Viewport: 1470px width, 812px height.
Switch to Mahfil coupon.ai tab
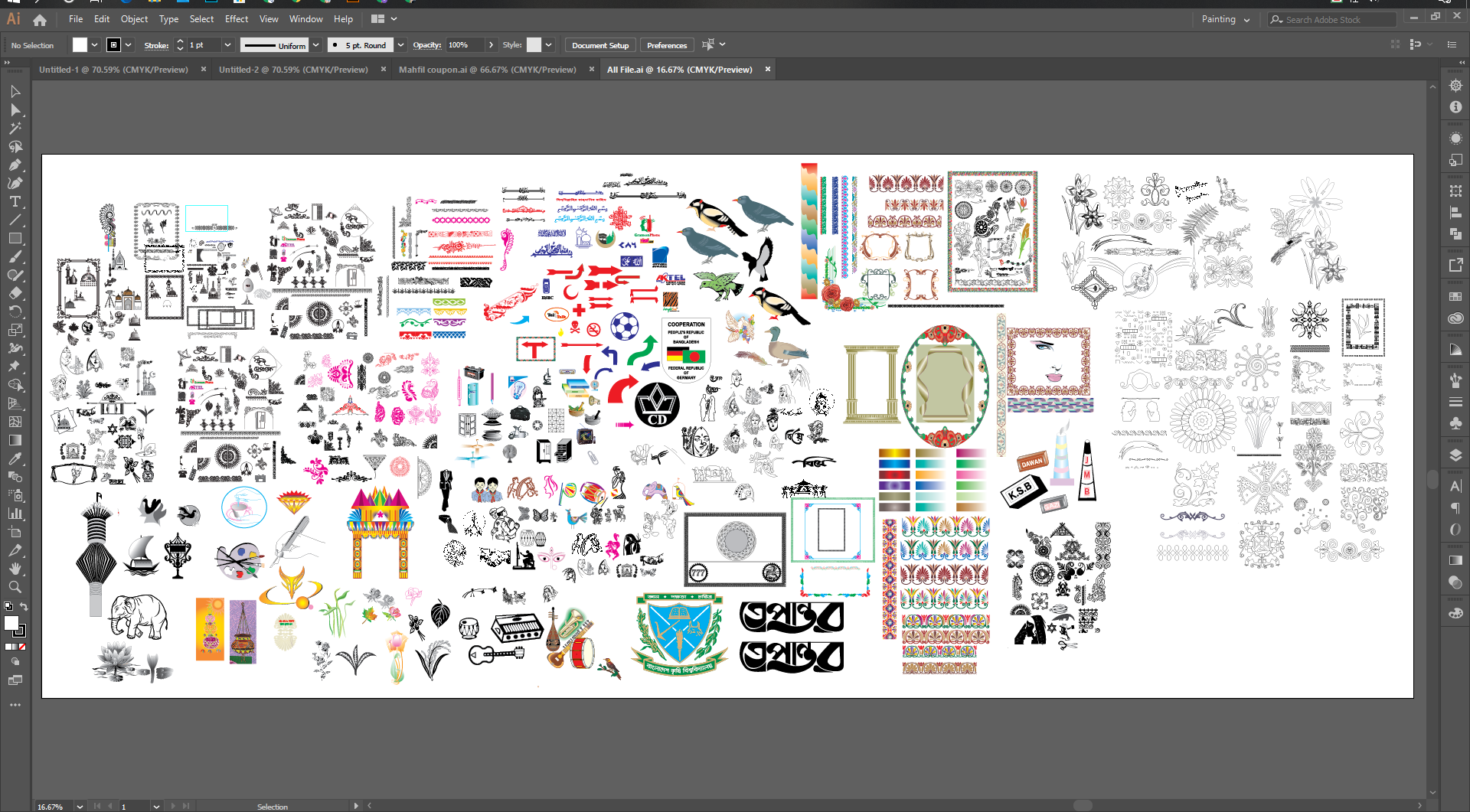click(x=487, y=70)
